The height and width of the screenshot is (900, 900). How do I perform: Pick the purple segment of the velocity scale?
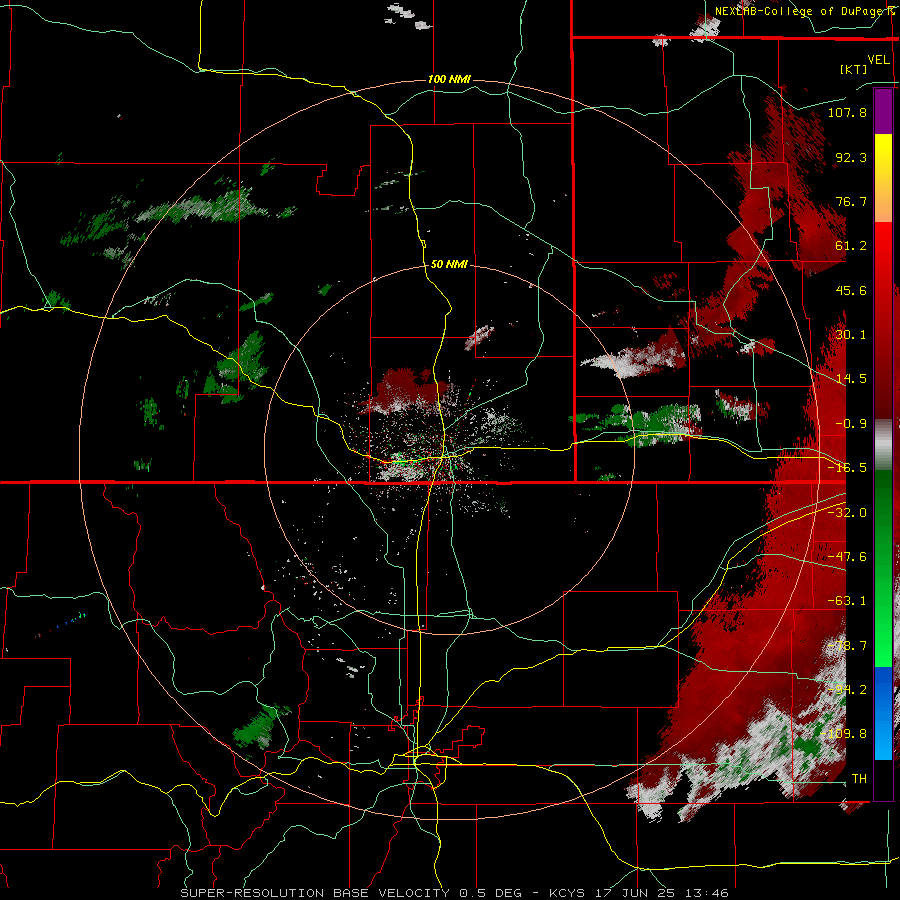pyautogui.click(x=883, y=111)
